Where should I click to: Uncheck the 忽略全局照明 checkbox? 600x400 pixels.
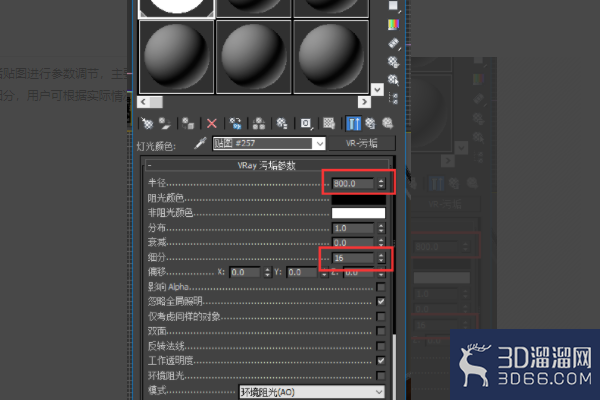pos(381,301)
